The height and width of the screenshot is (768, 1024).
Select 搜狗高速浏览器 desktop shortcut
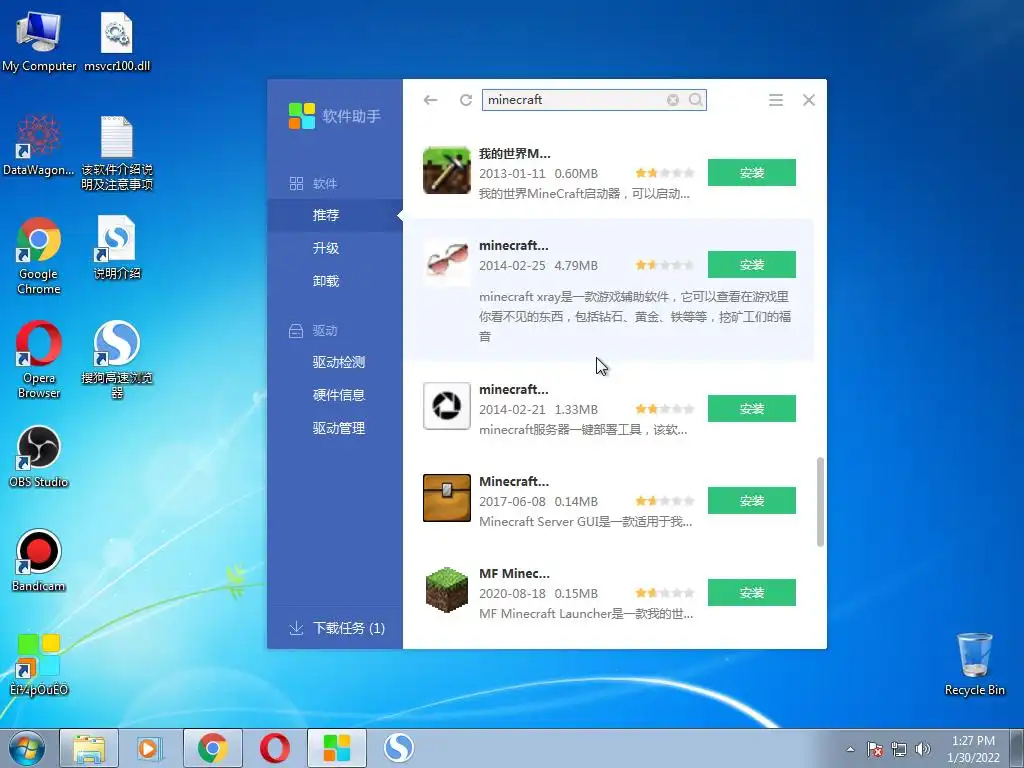117,360
